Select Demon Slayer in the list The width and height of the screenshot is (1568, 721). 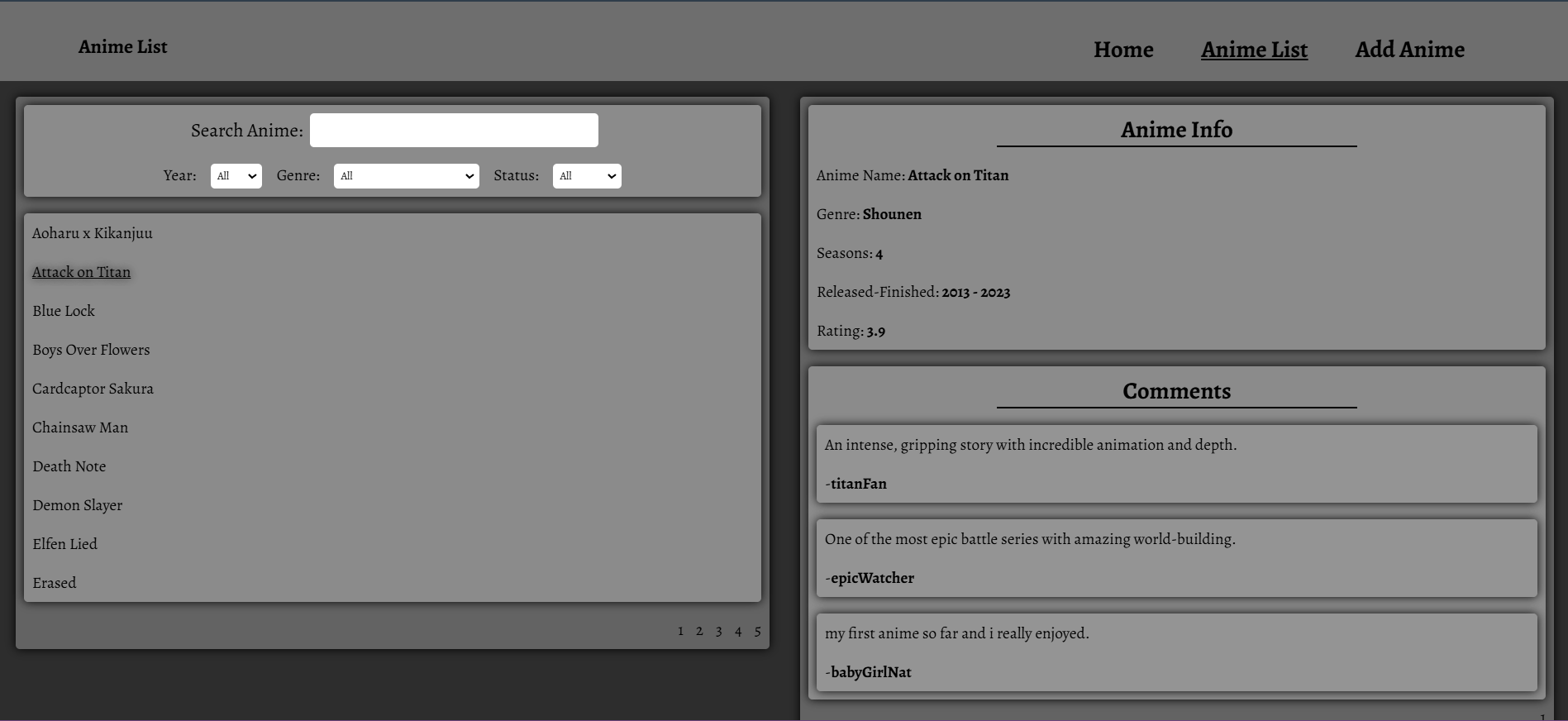coord(78,505)
